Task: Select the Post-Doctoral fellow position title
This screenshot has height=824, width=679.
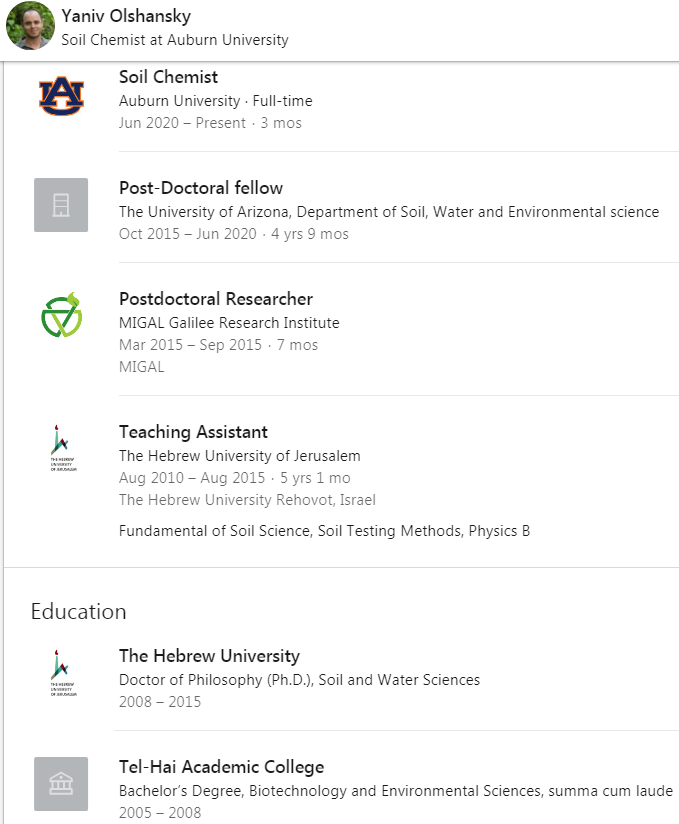Action: (200, 188)
